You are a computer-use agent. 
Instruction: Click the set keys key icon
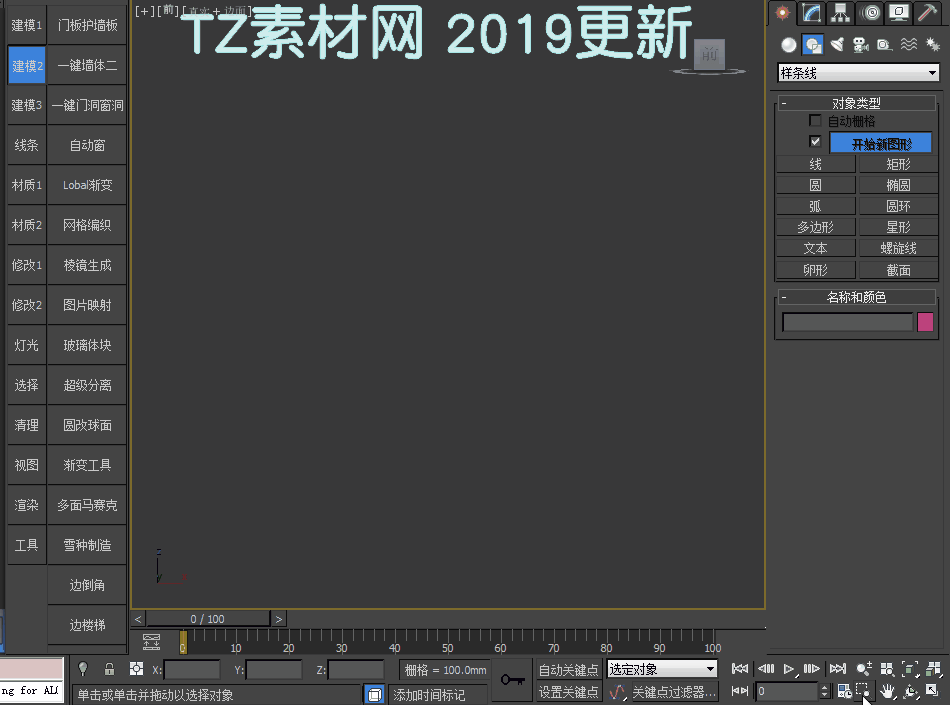pos(513,680)
